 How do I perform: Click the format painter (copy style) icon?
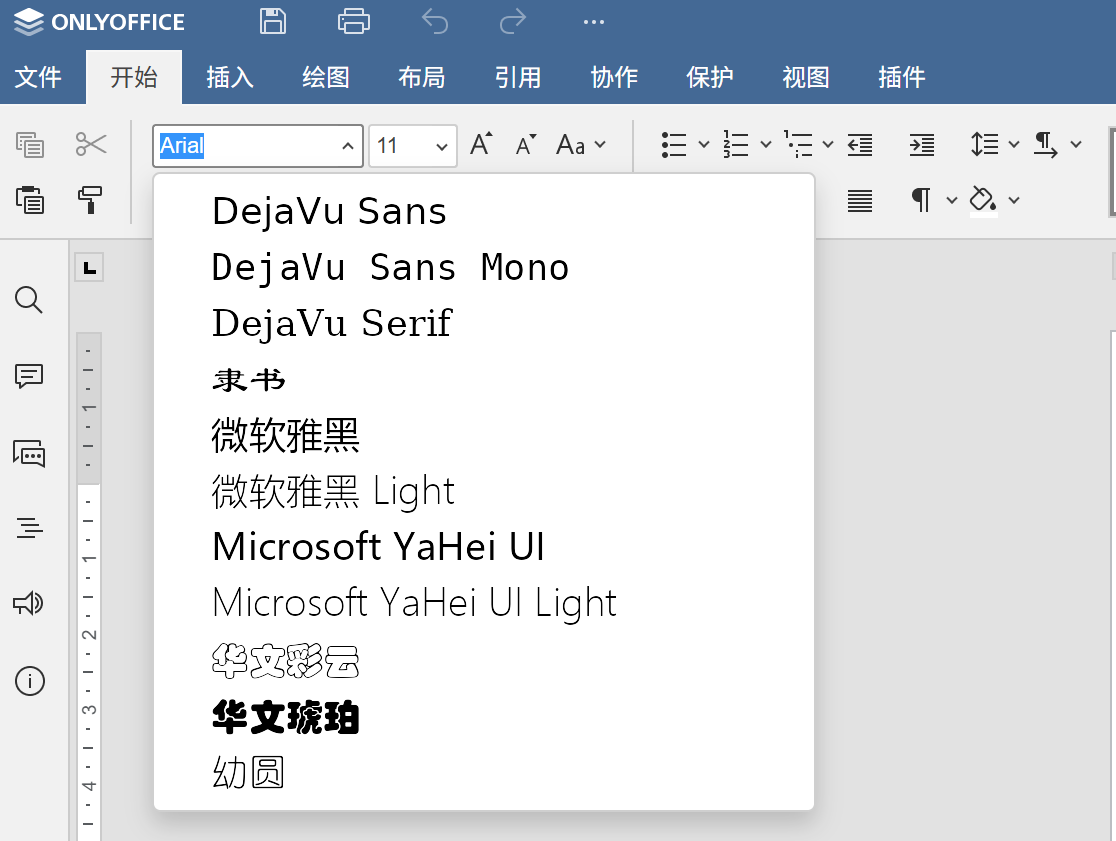click(91, 200)
